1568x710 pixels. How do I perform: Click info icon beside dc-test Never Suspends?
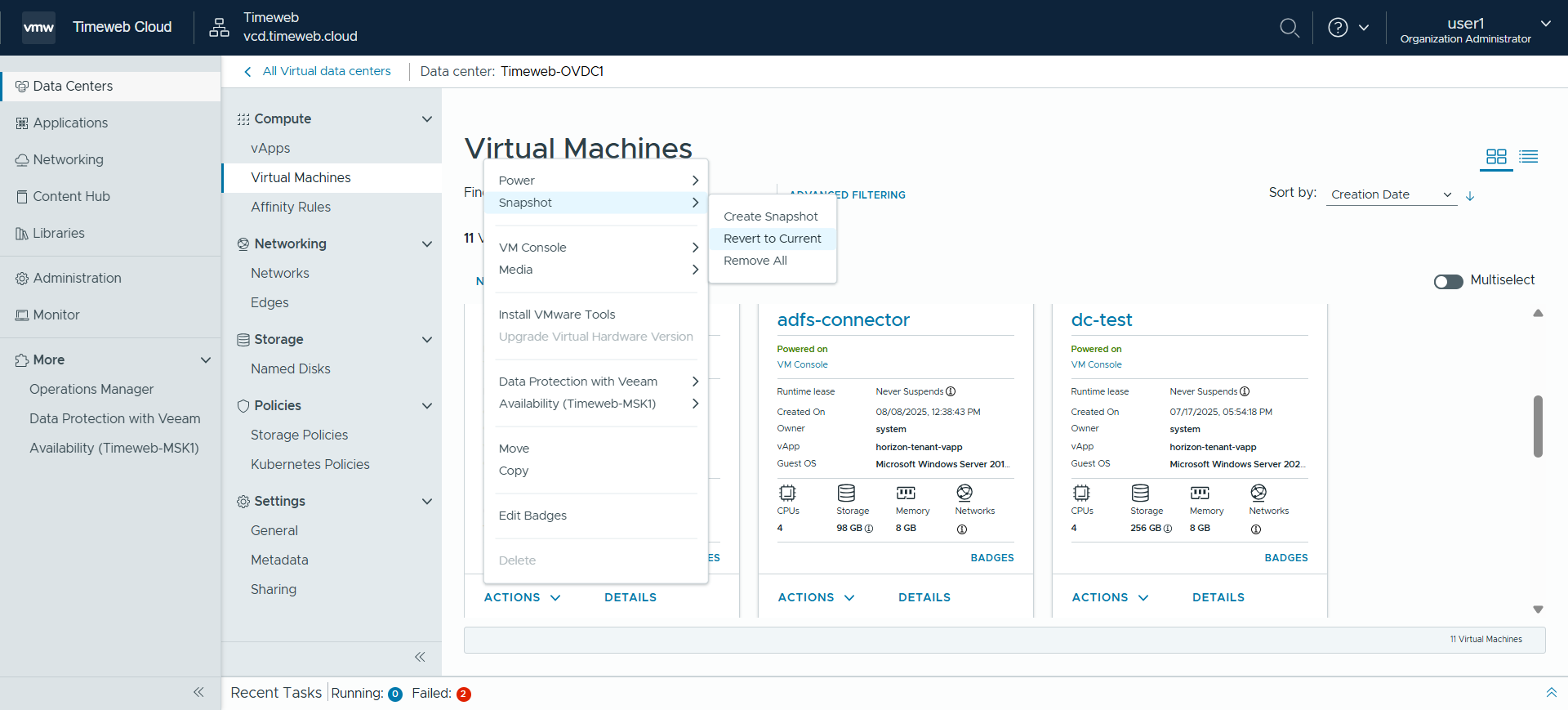tap(1245, 391)
